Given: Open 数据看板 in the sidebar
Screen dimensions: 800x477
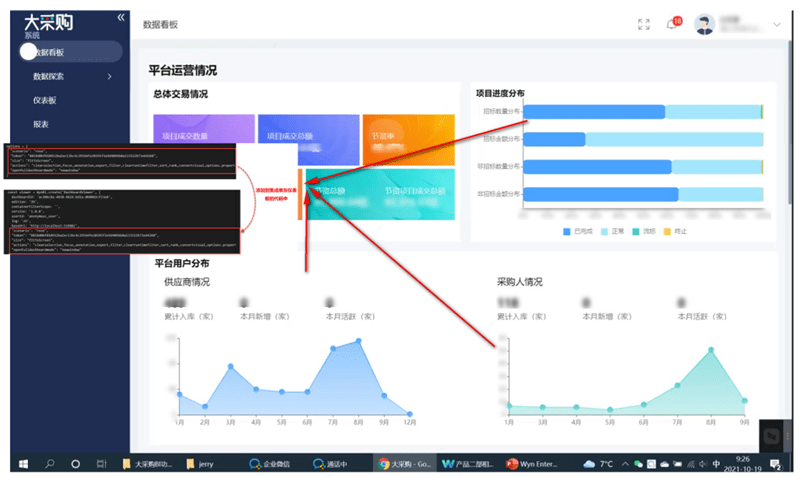Looking at the screenshot, I should 71,52.
